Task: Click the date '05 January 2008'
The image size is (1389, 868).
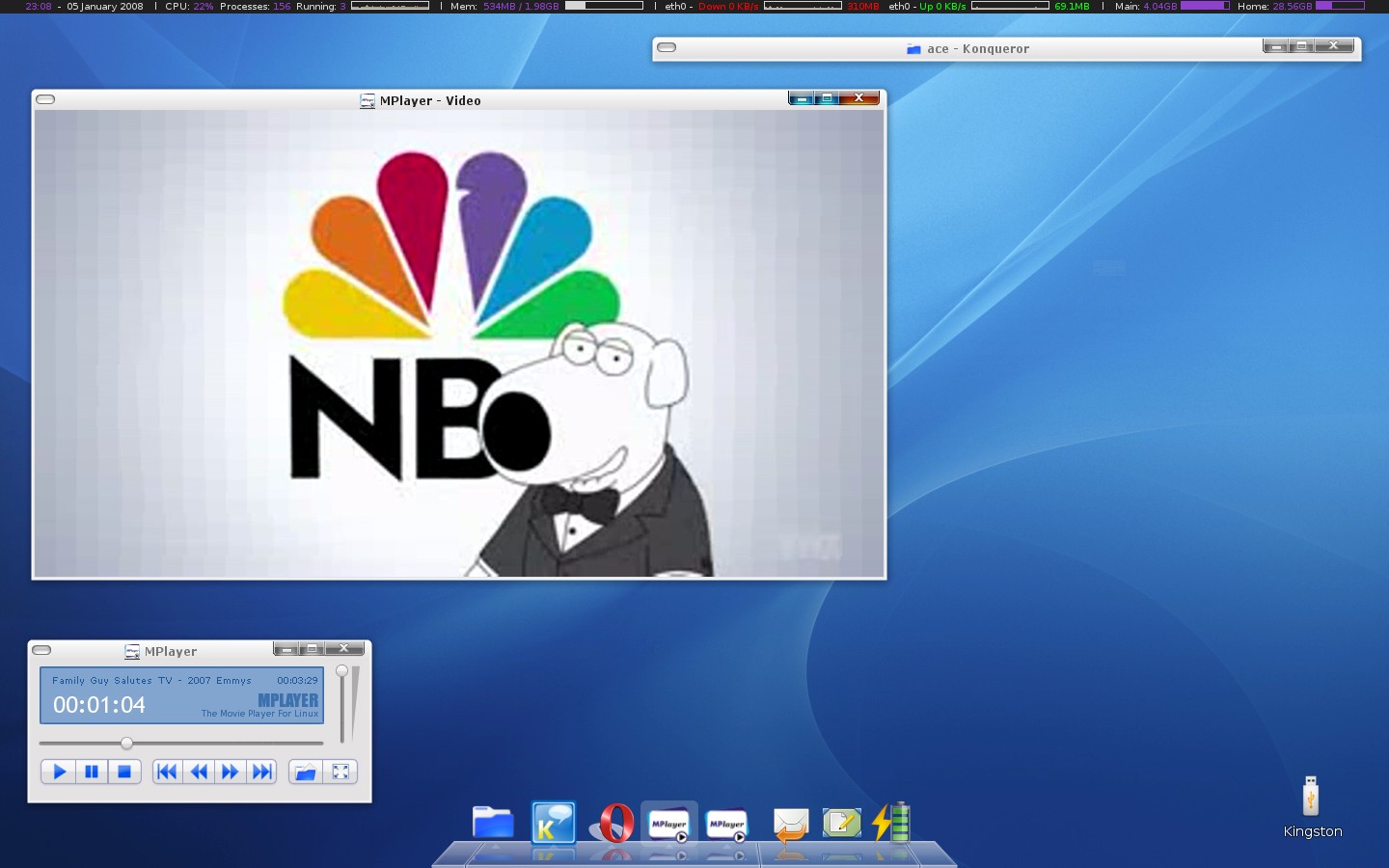Action: coord(105,6)
